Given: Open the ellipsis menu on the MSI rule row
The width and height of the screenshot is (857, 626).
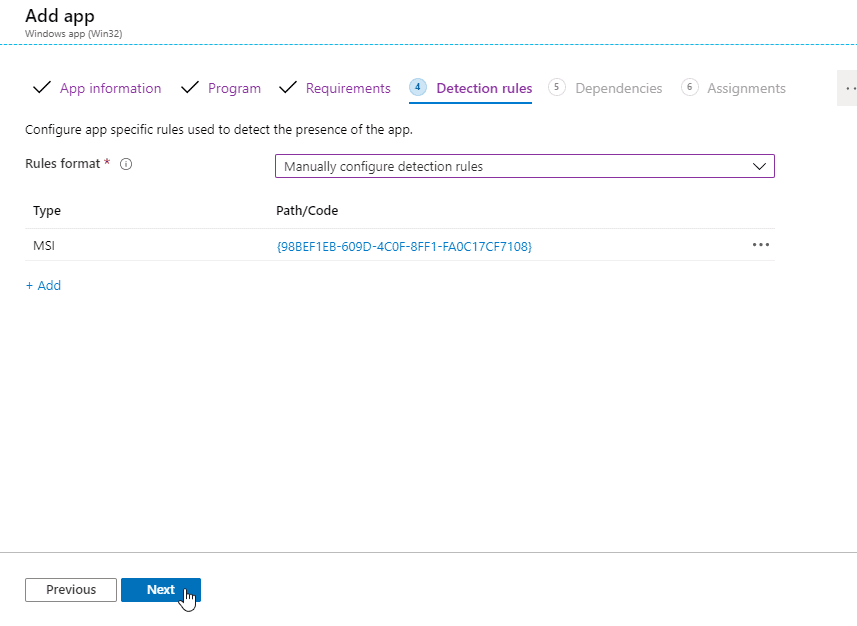Looking at the screenshot, I should point(760,245).
